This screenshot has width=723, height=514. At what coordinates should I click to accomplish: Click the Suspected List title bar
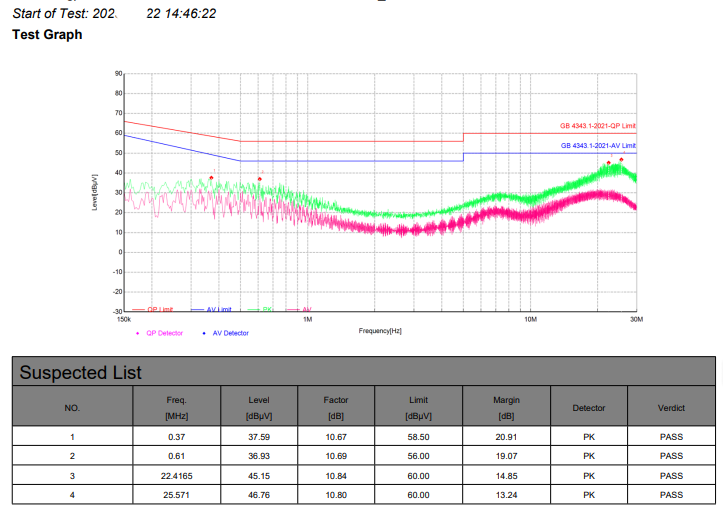pyautogui.click(x=362, y=373)
